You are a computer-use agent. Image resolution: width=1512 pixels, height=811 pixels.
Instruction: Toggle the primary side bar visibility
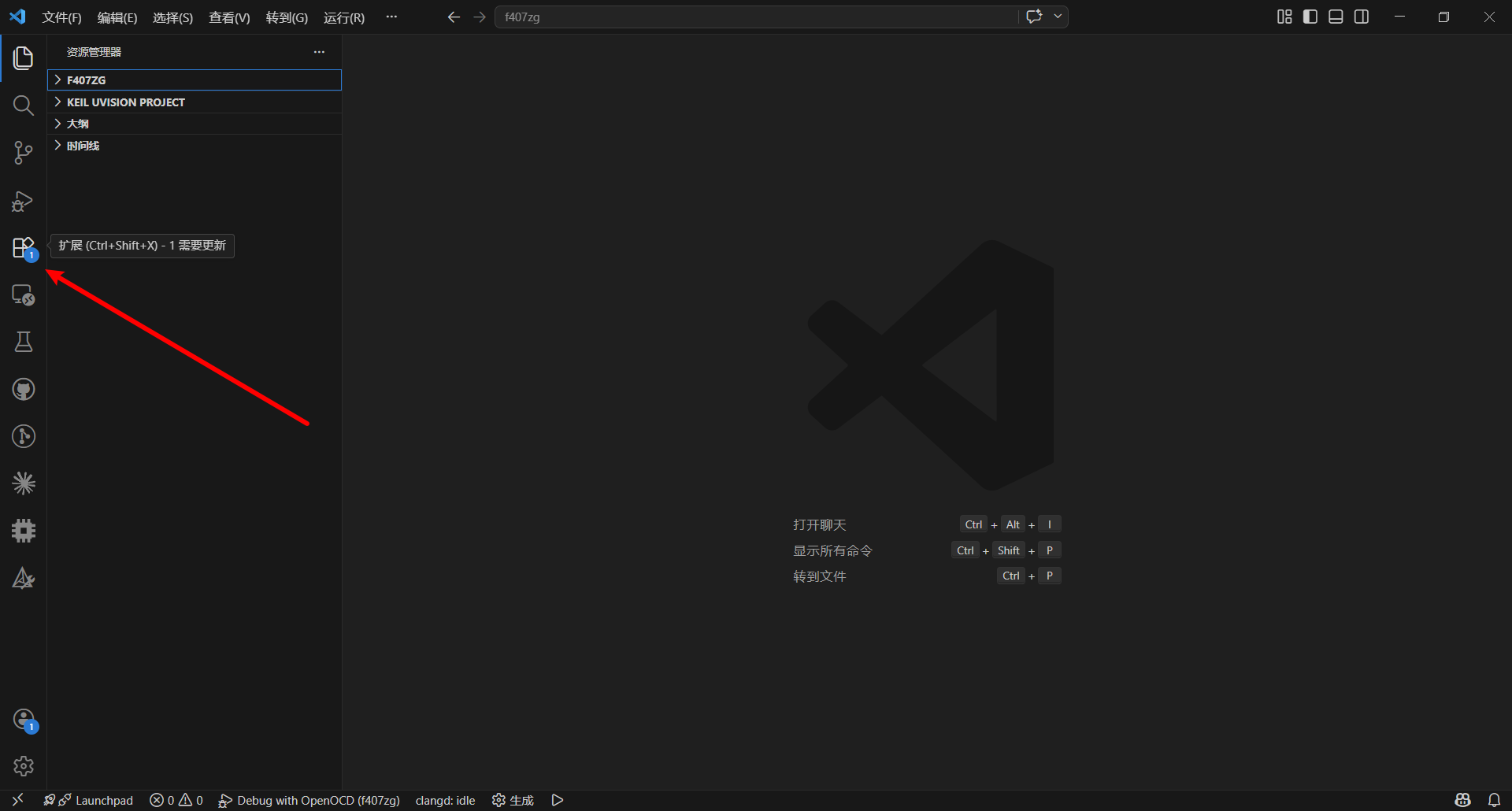click(1310, 17)
